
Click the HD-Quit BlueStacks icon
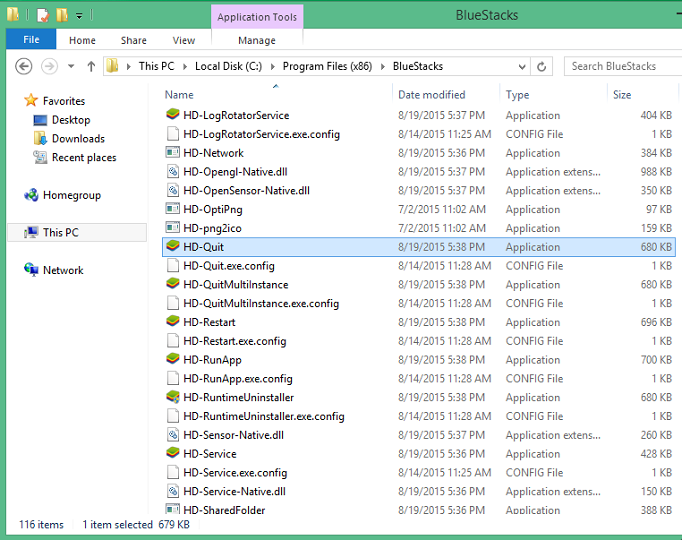tap(173, 246)
